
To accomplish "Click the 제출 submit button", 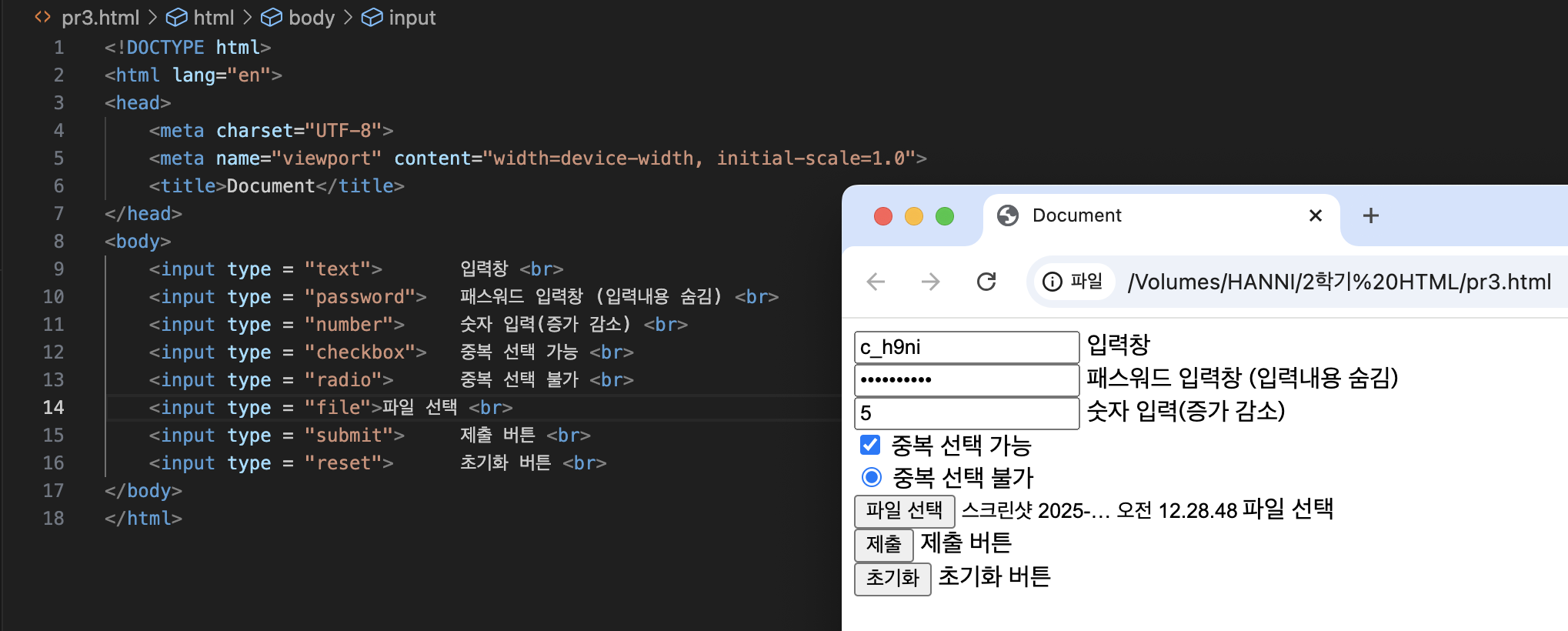I will [x=884, y=544].
